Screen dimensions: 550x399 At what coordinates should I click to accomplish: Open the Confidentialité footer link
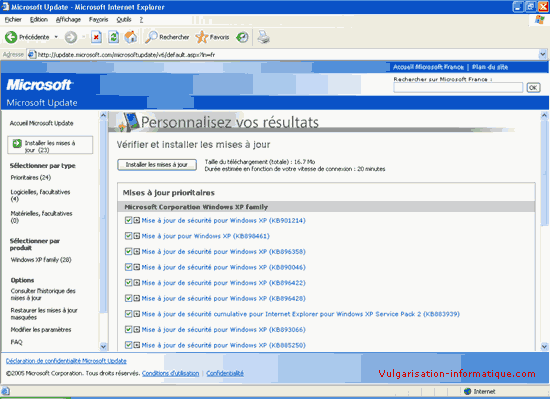tap(225, 373)
